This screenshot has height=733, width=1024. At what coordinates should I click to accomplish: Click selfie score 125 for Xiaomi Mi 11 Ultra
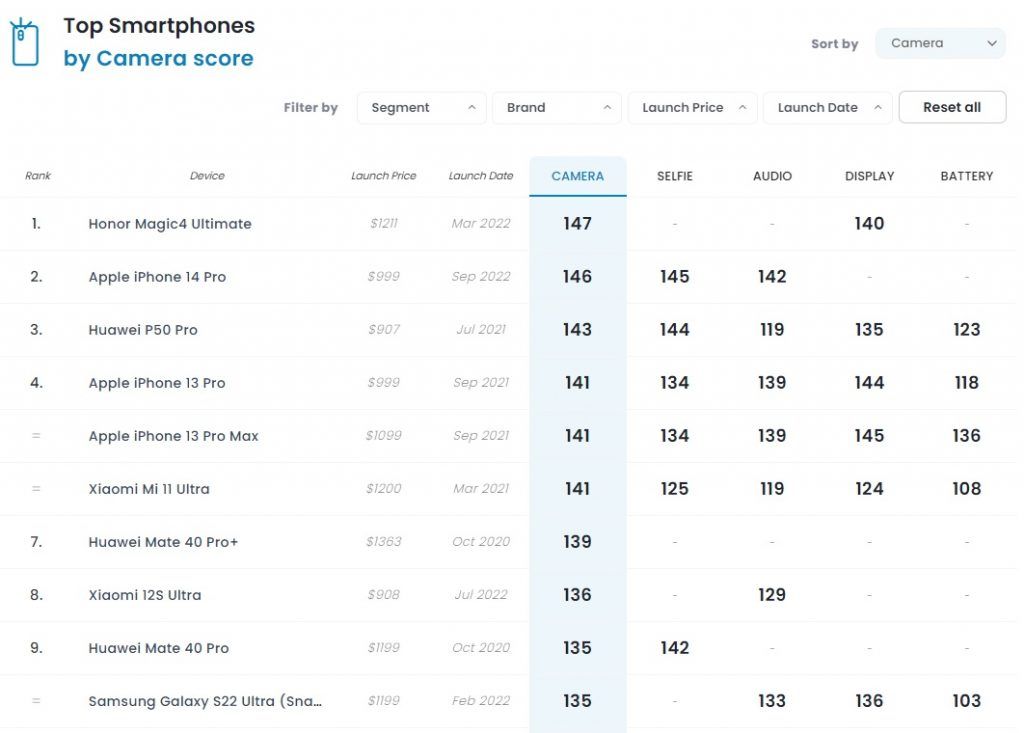coord(675,489)
